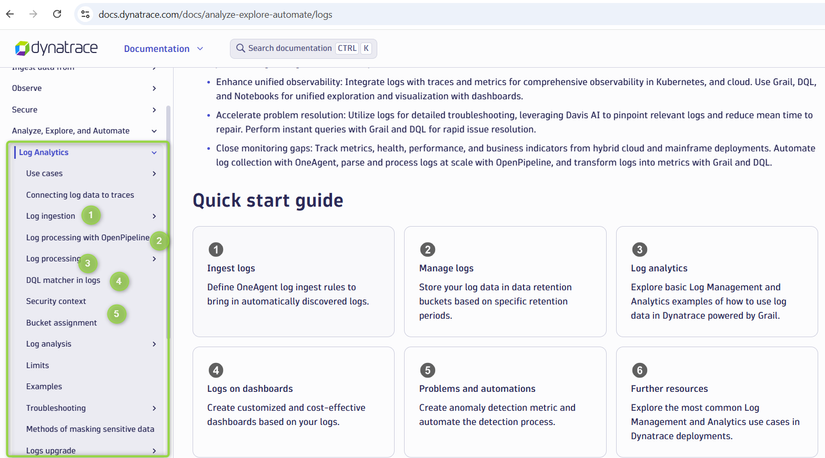825x458 pixels.
Task: Collapse the Log Analytics chevron
Action: pos(154,153)
